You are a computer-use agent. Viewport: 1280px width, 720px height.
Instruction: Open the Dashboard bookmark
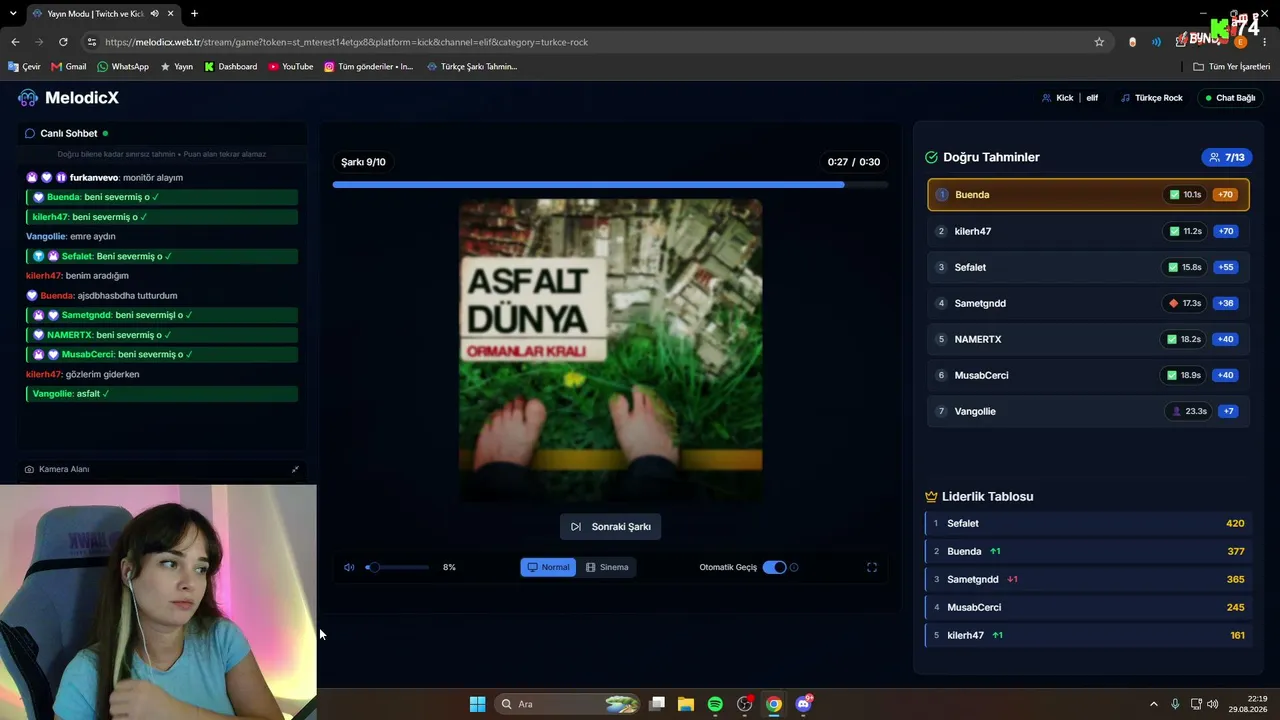[231, 67]
